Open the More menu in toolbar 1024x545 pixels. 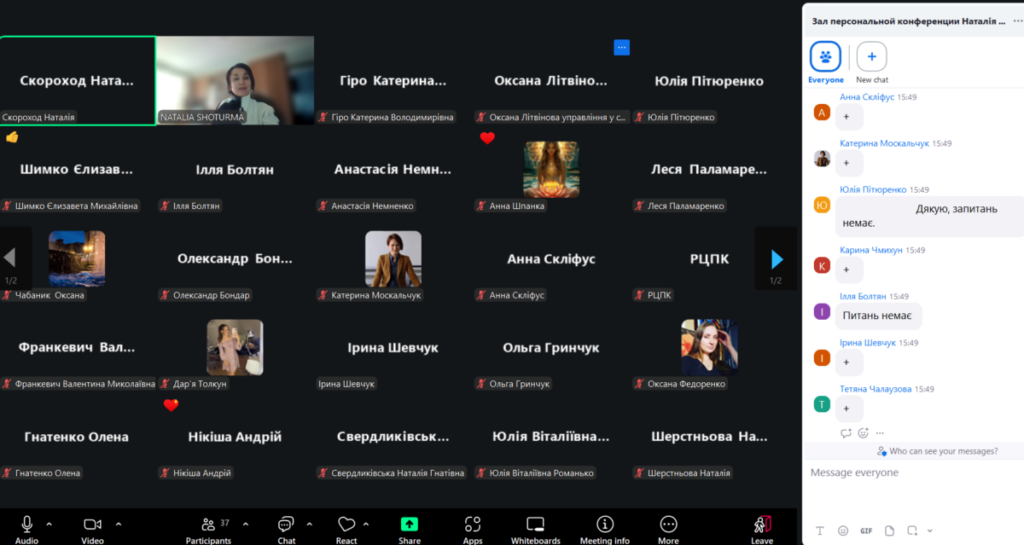coord(668,525)
